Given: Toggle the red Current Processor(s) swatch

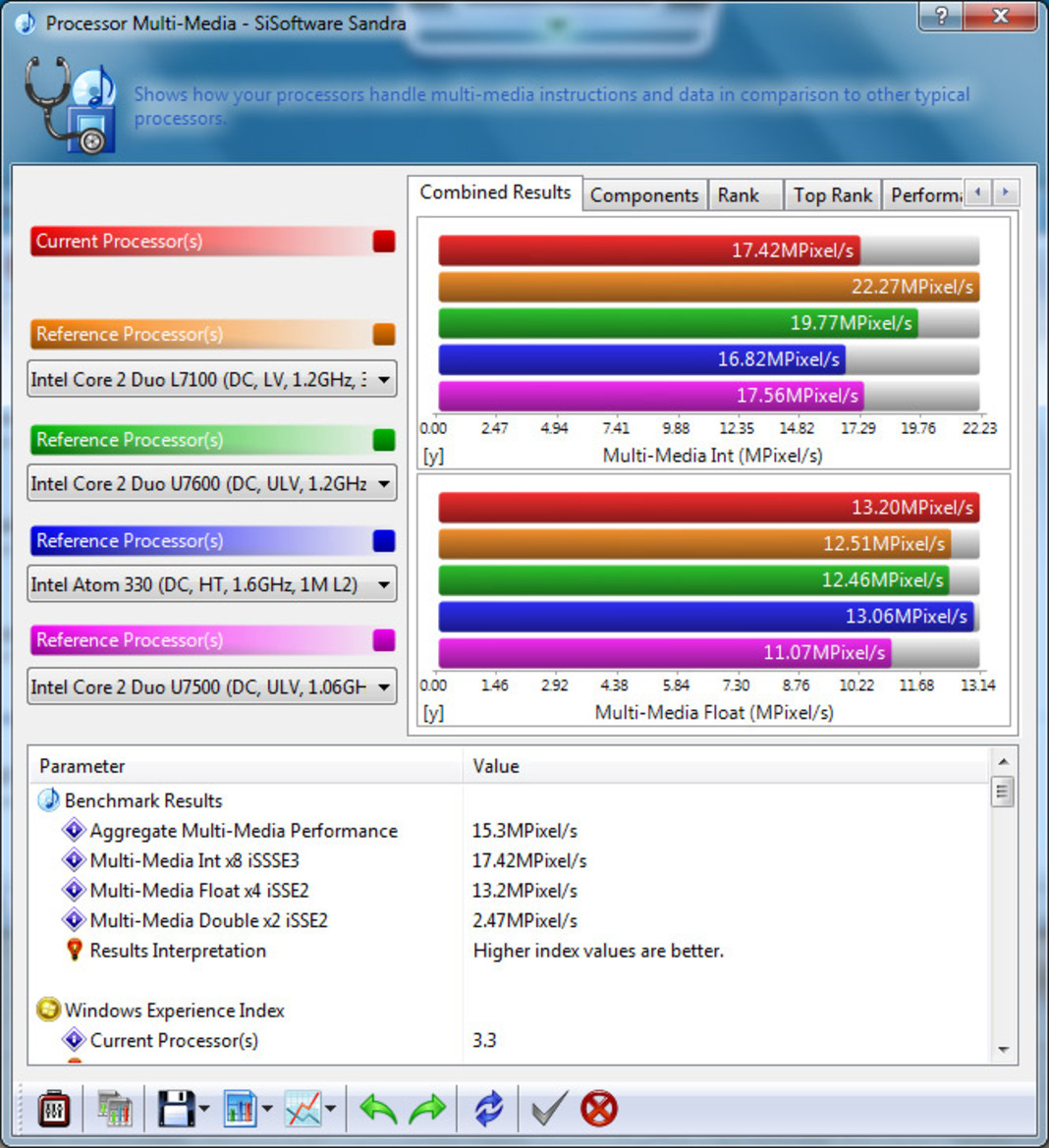Looking at the screenshot, I should 384,241.
